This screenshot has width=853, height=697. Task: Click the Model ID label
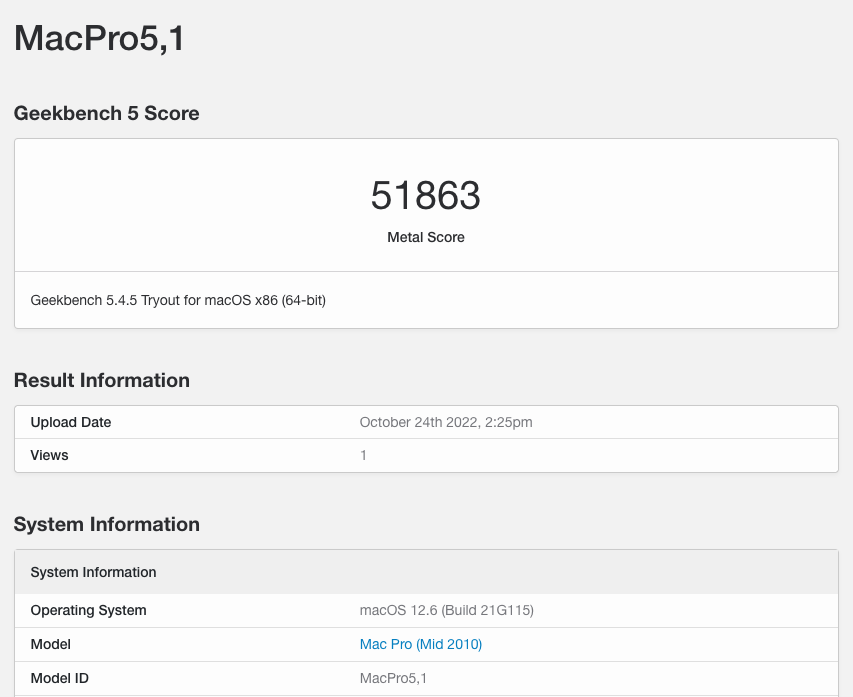click(59, 679)
